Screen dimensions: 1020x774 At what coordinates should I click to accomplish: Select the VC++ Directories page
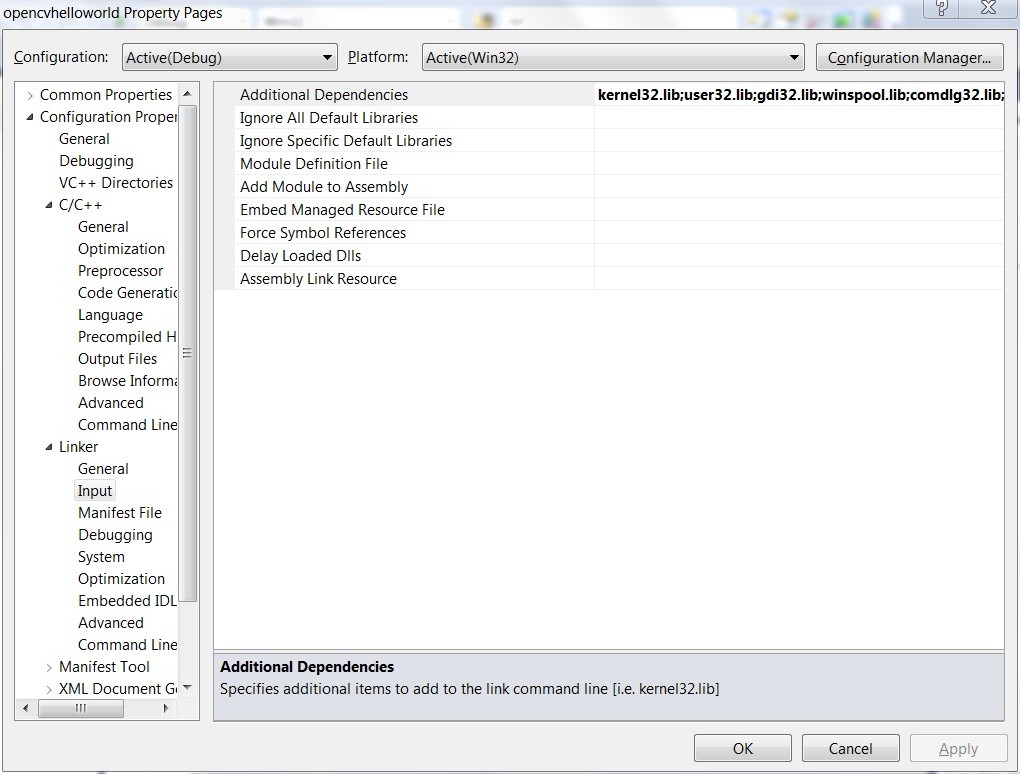click(x=115, y=182)
